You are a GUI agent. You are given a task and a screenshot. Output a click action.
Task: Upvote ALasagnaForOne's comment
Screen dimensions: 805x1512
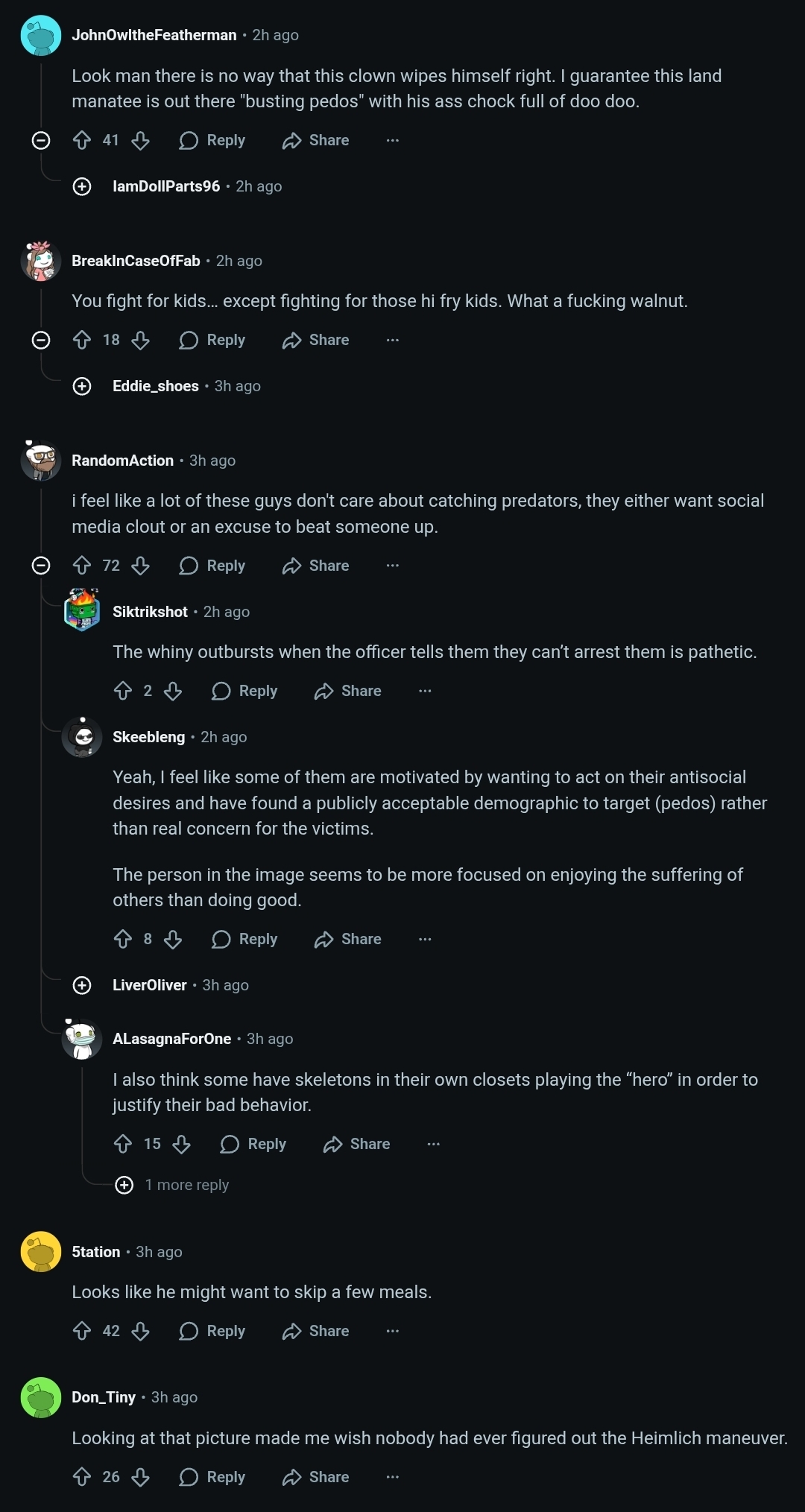[x=123, y=1144]
